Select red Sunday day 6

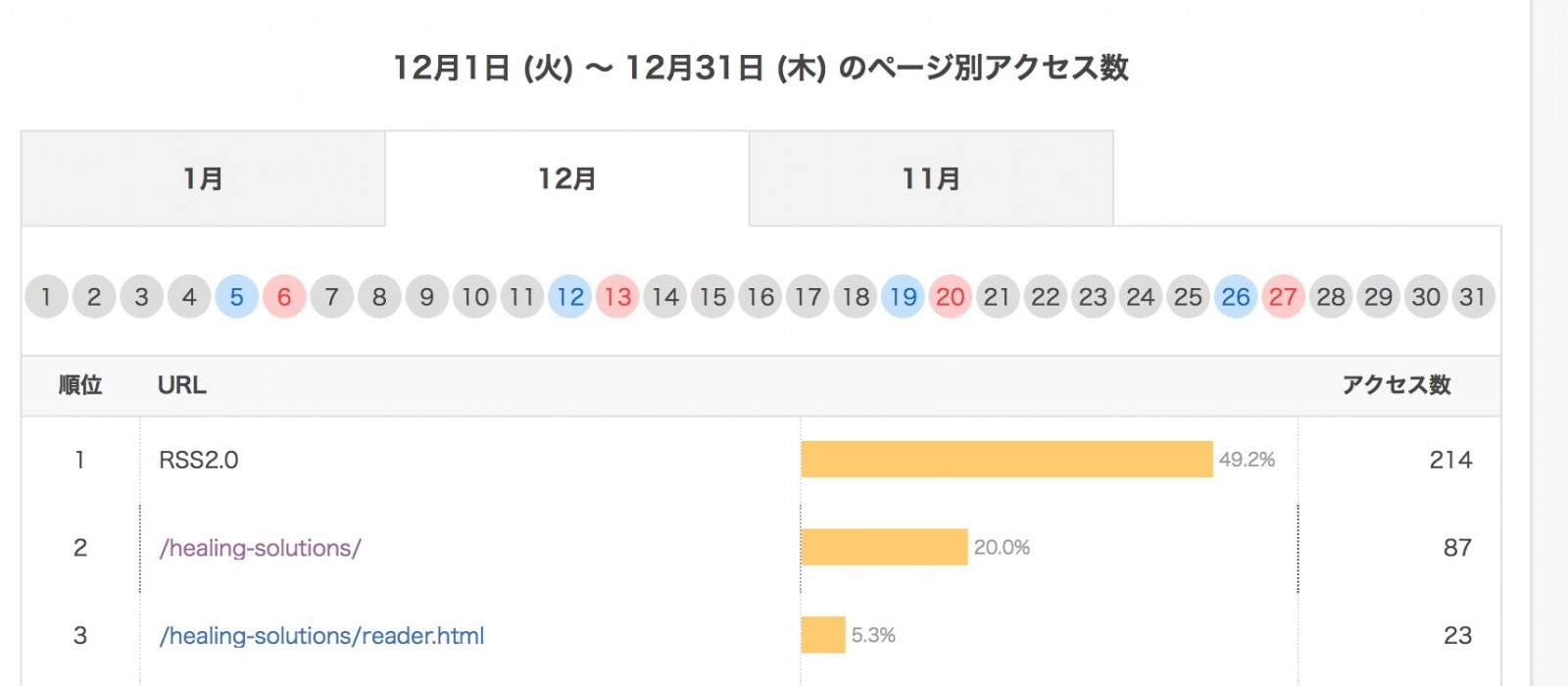tap(284, 296)
